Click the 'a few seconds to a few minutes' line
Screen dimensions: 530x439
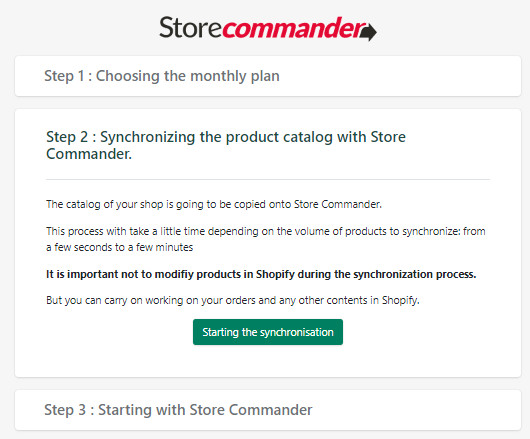tap(119, 247)
